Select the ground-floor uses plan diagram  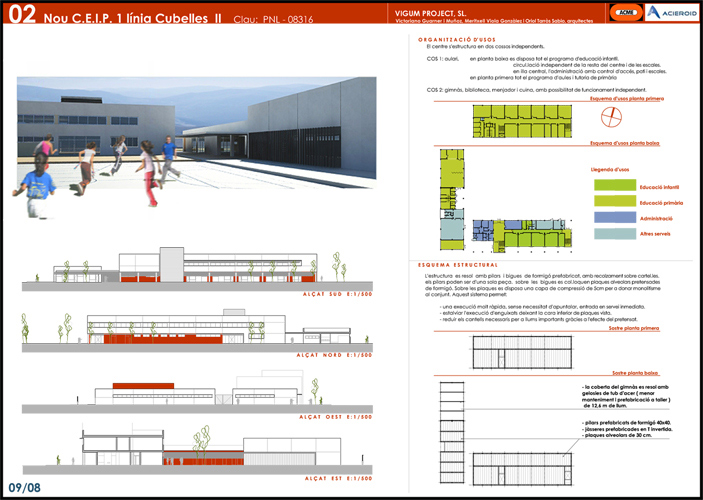498,198
